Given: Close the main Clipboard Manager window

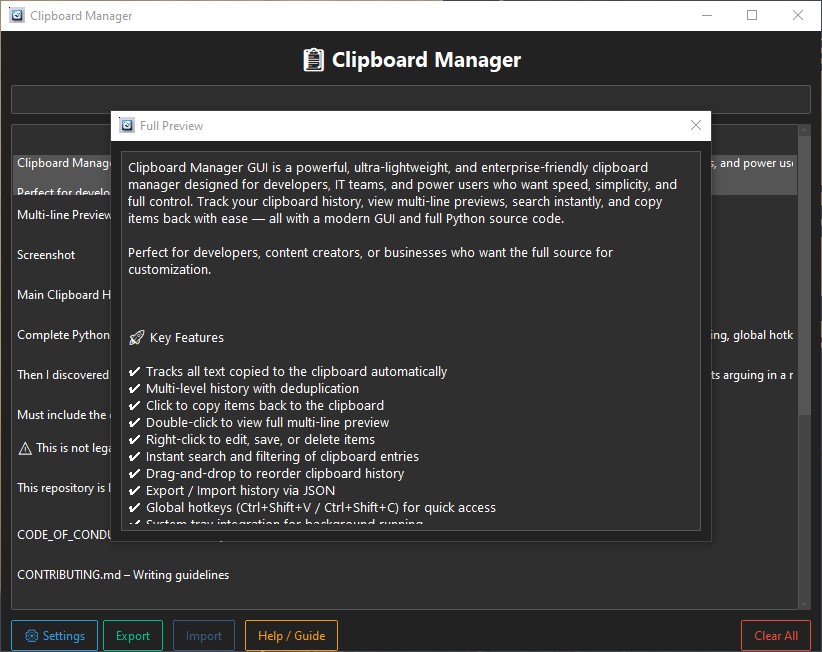Looking at the screenshot, I should [797, 15].
